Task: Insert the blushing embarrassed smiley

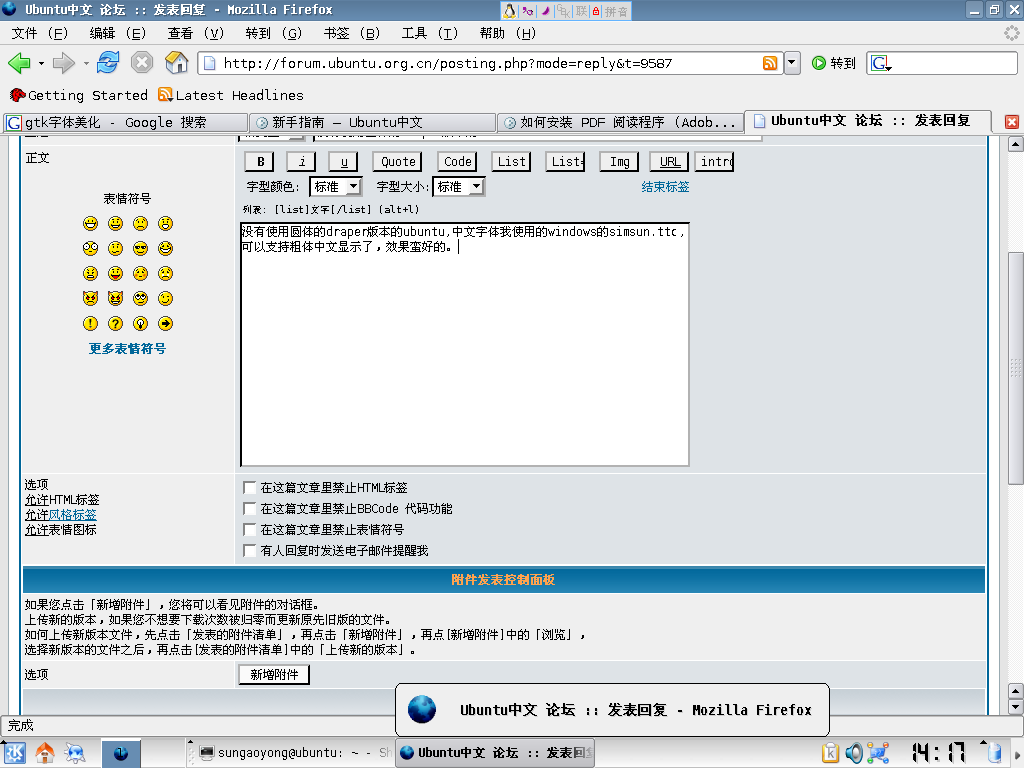Action: pyautogui.click(x=140, y=274)
